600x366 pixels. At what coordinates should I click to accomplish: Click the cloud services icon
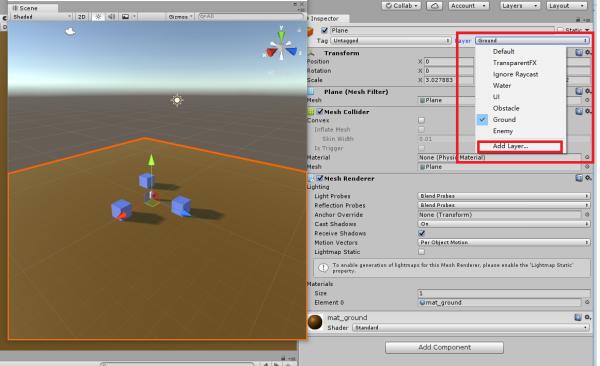pyautogui.click(x=434, y=6)
